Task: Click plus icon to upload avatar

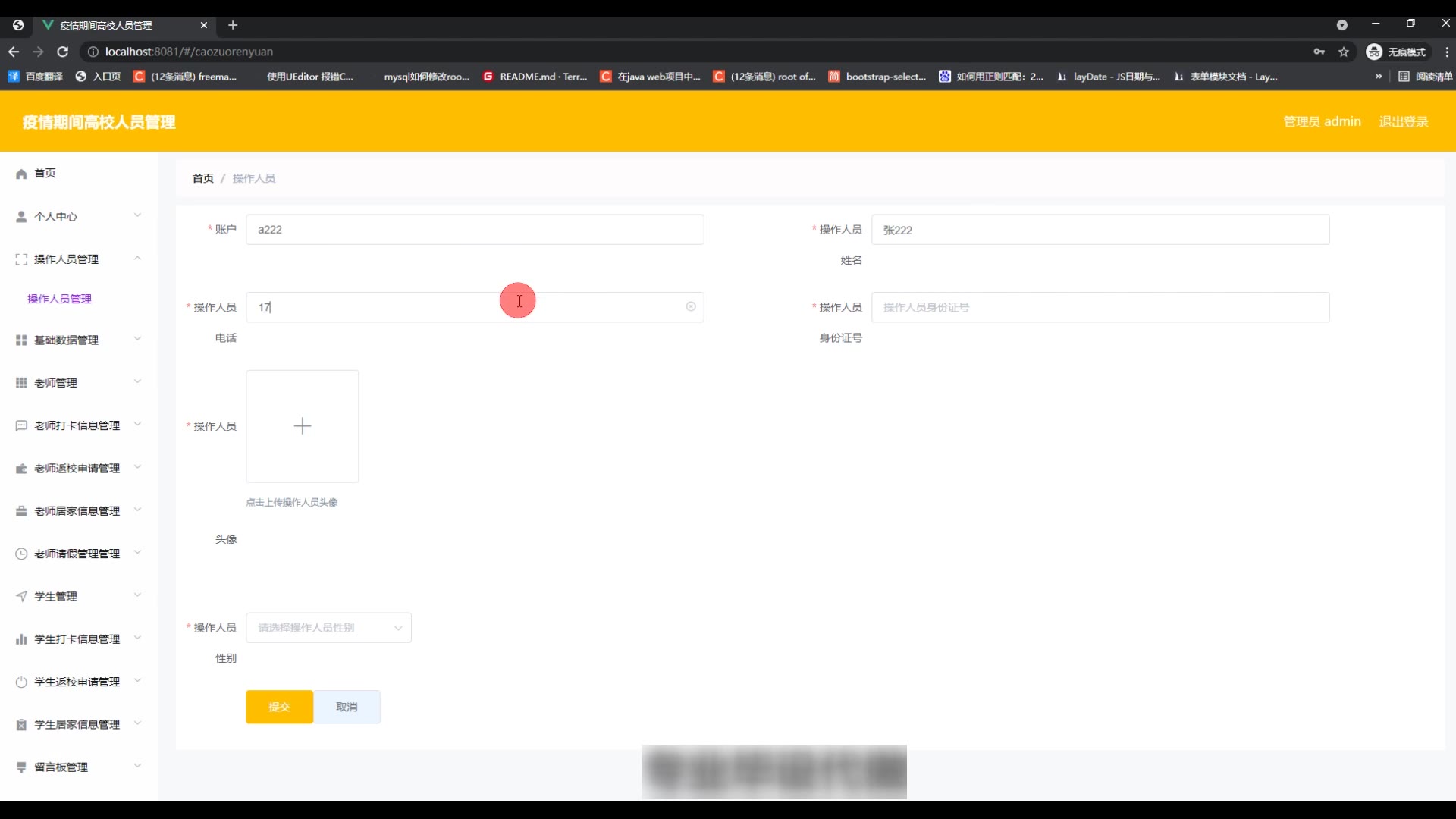Action: pos(302,426)
